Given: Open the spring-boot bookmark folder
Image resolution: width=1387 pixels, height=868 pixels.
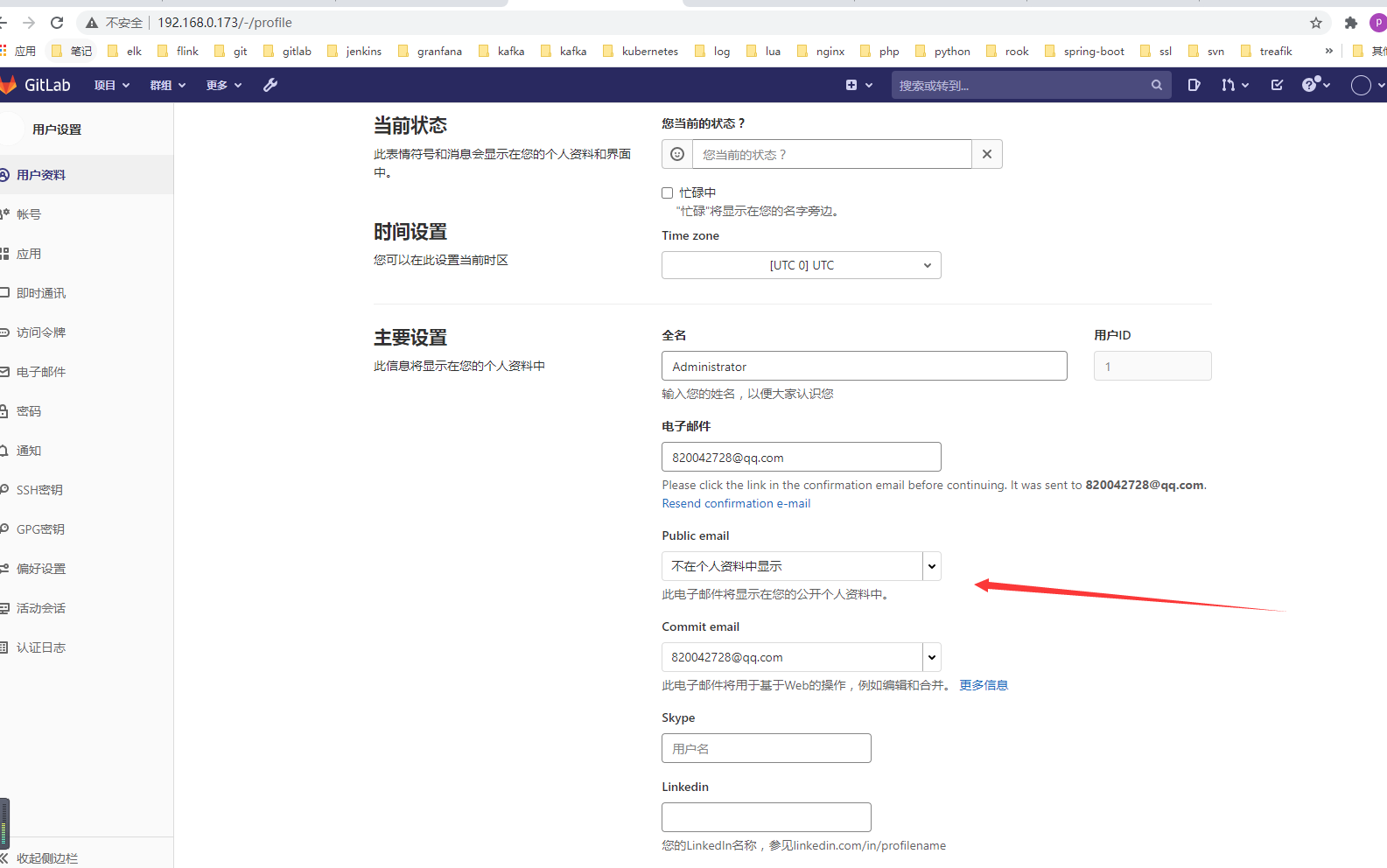Looking at the screenshot, I should pos(1085,51).
